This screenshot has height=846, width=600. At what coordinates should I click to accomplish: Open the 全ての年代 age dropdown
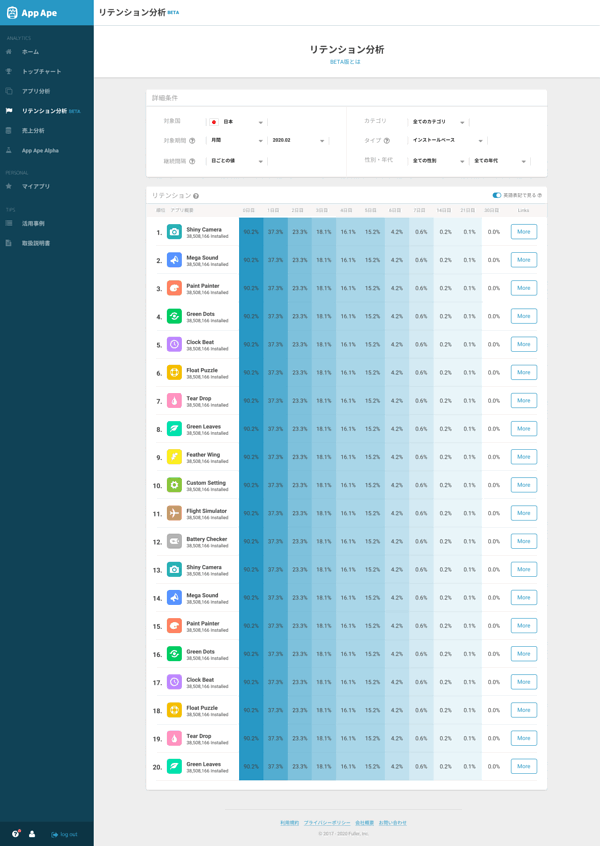(500, 161)
